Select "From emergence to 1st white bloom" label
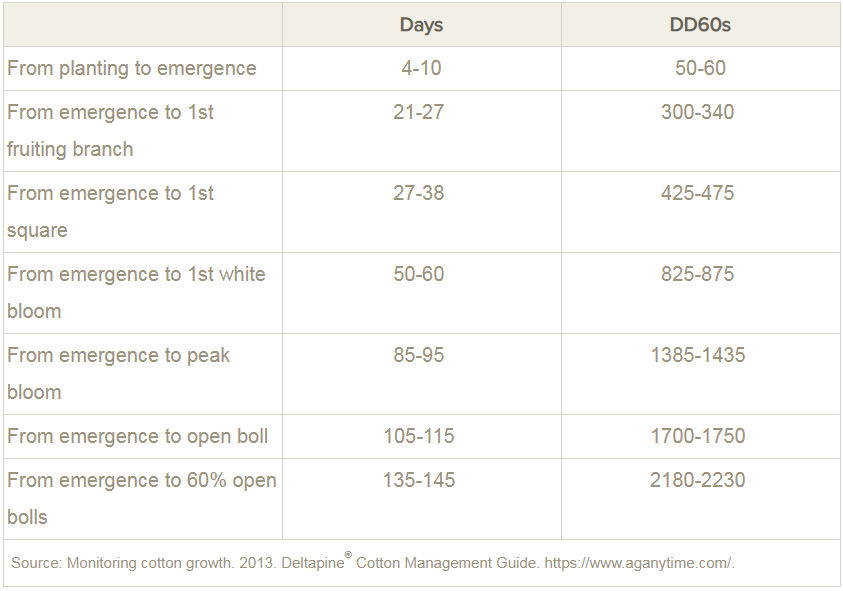This screenshot has width=843, height=591. click(x=136, y=292)
